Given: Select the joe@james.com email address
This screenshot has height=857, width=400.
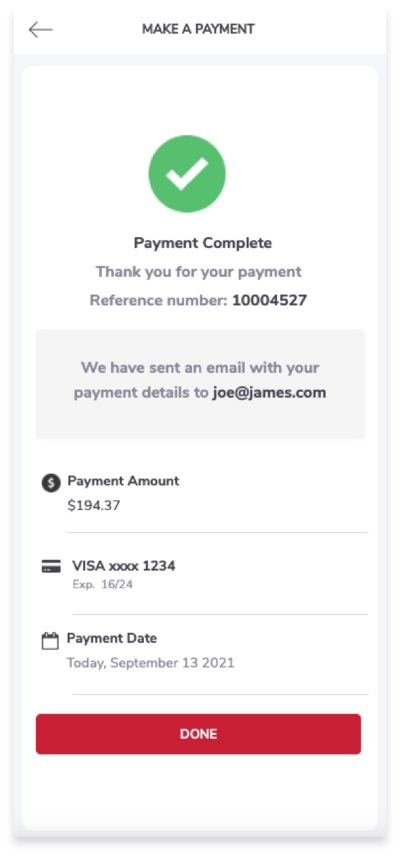Looking at the screenshot, I should (269, 392).
